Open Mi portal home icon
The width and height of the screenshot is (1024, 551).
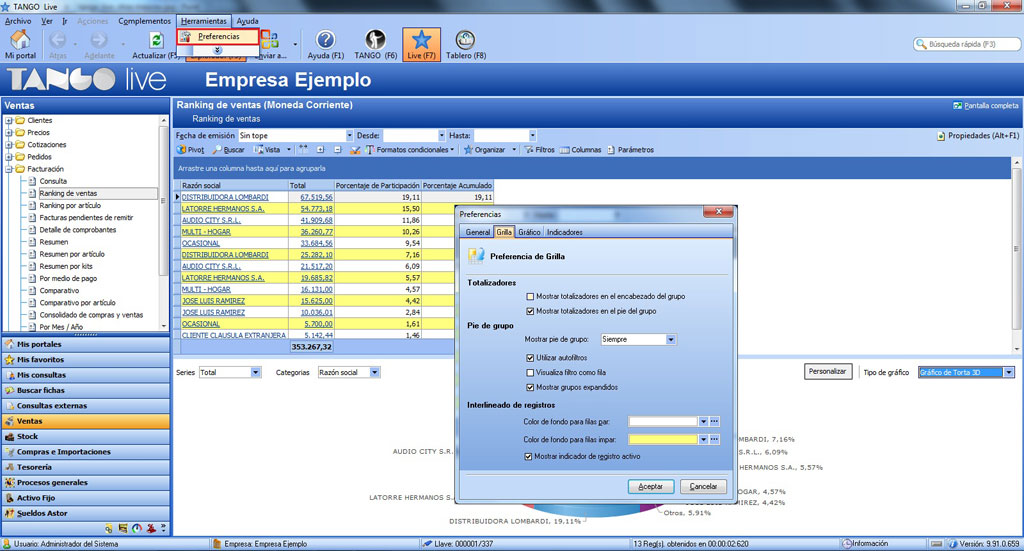click(20, 40)
